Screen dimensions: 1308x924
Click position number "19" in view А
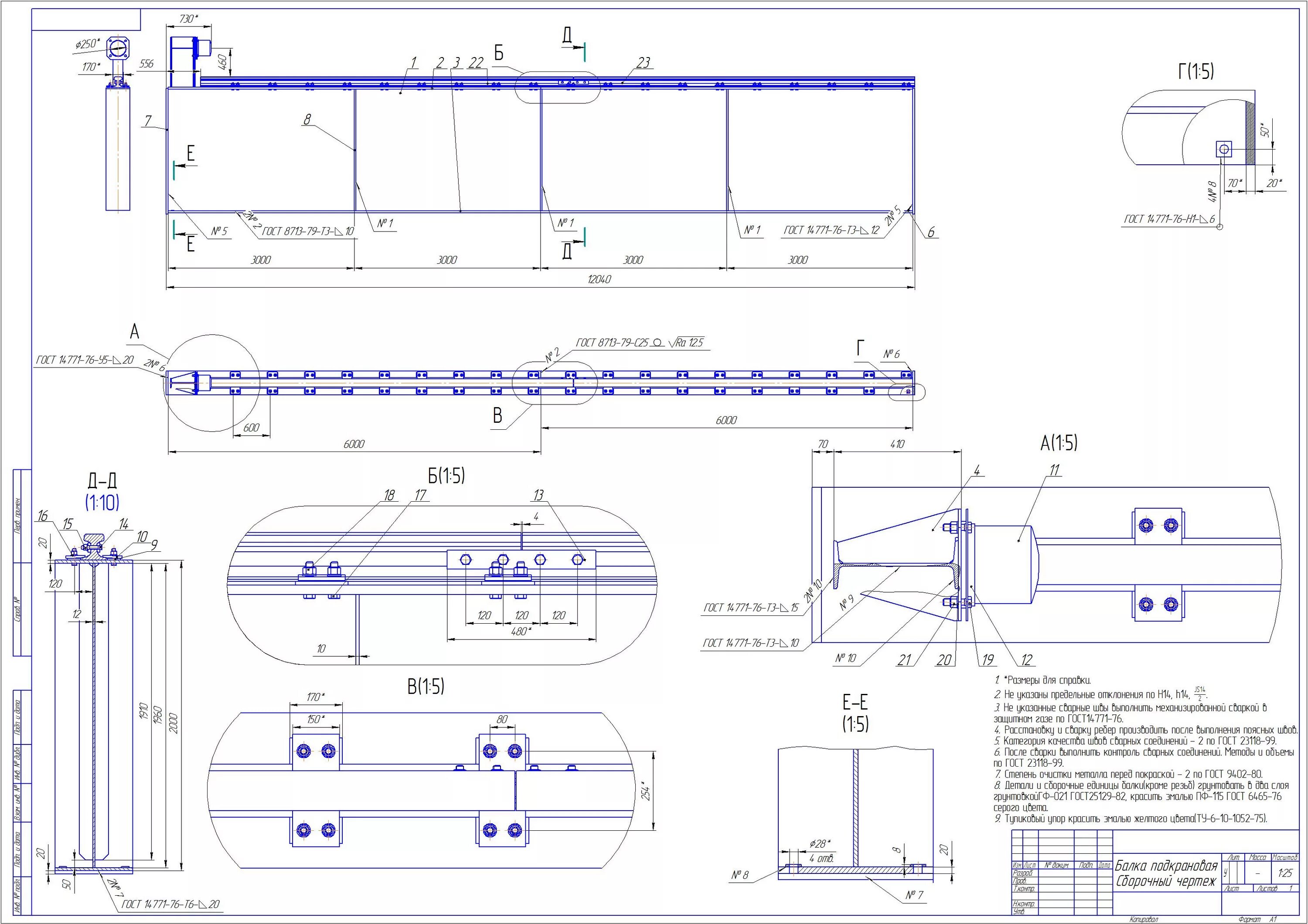(987, 660)
